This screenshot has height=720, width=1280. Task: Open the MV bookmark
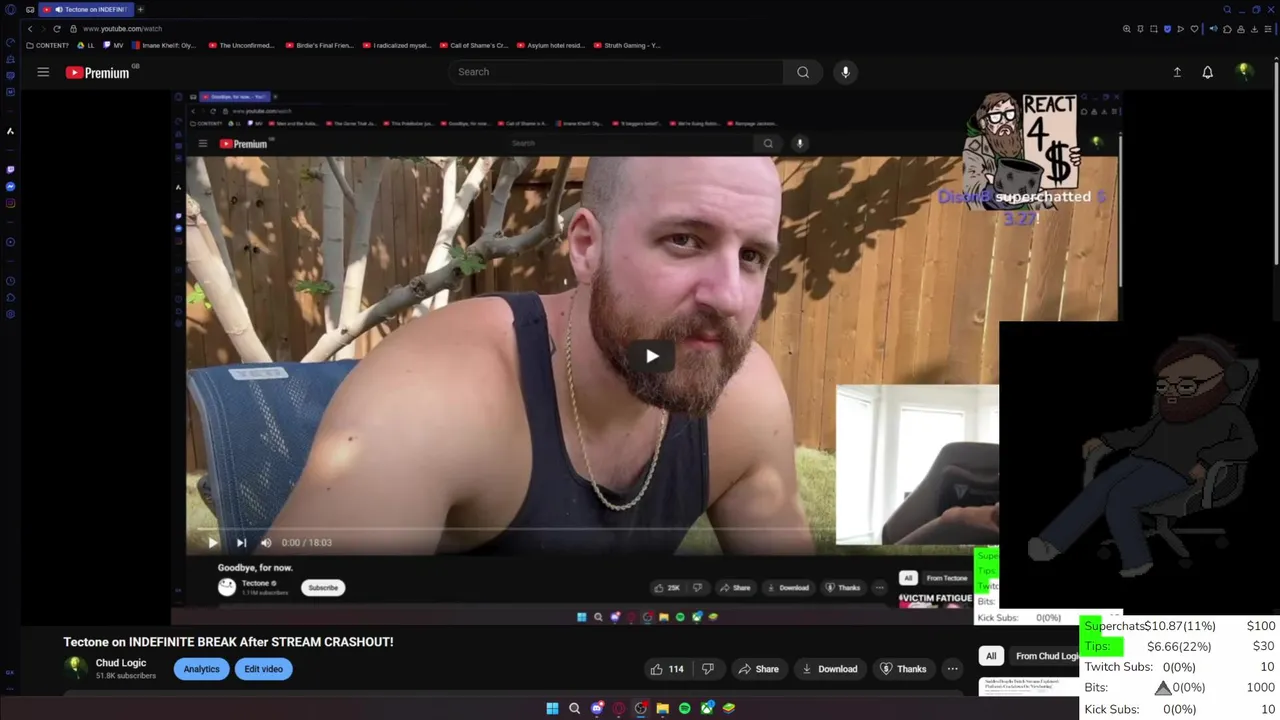[x=114, y=45]
